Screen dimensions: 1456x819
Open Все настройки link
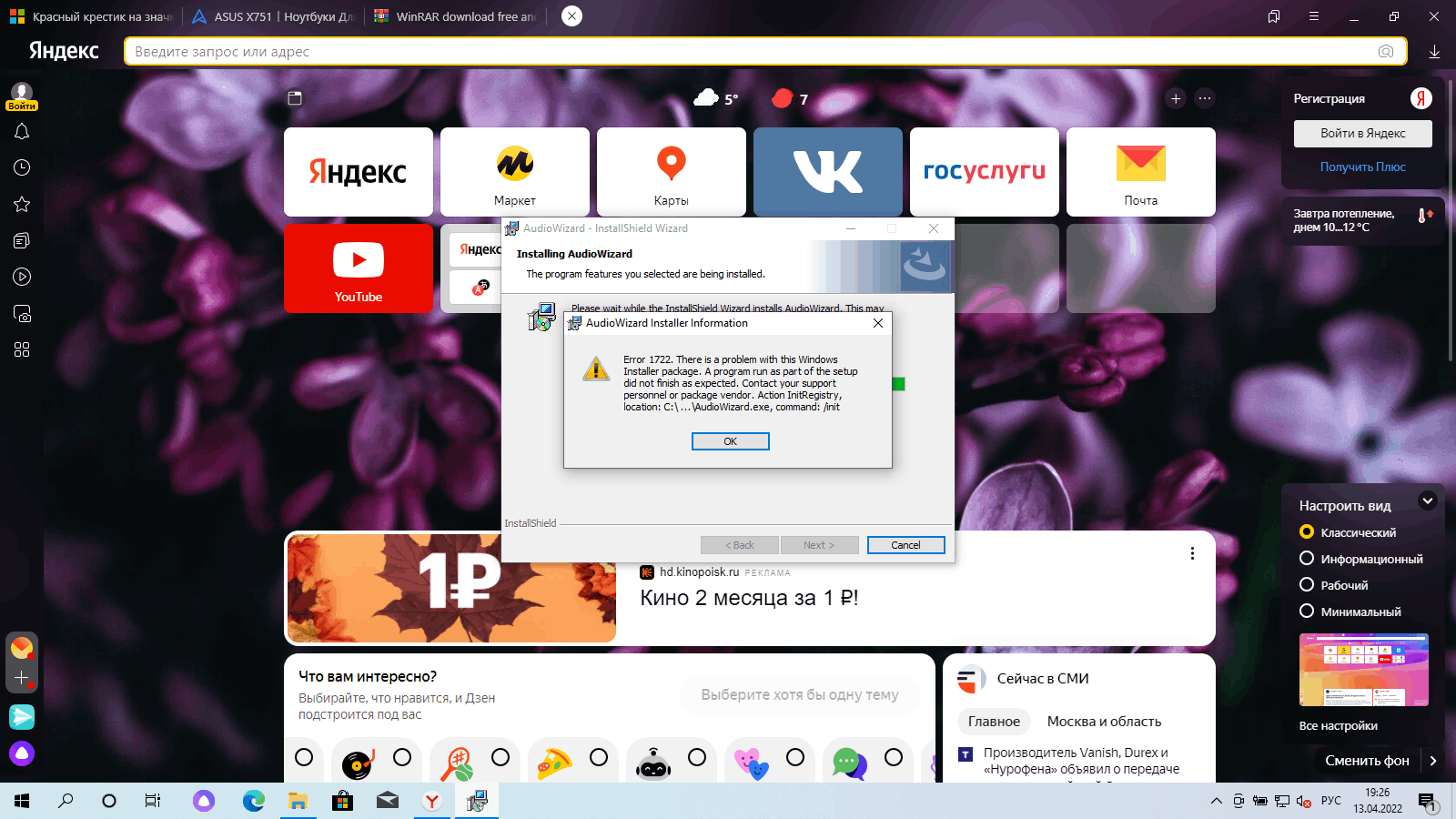1338,726
